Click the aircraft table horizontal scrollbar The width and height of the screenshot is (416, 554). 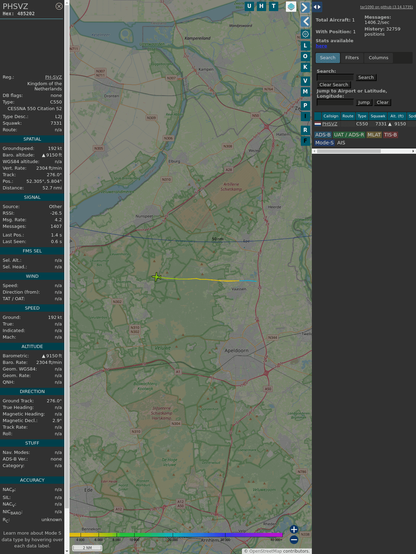point(348,151)
